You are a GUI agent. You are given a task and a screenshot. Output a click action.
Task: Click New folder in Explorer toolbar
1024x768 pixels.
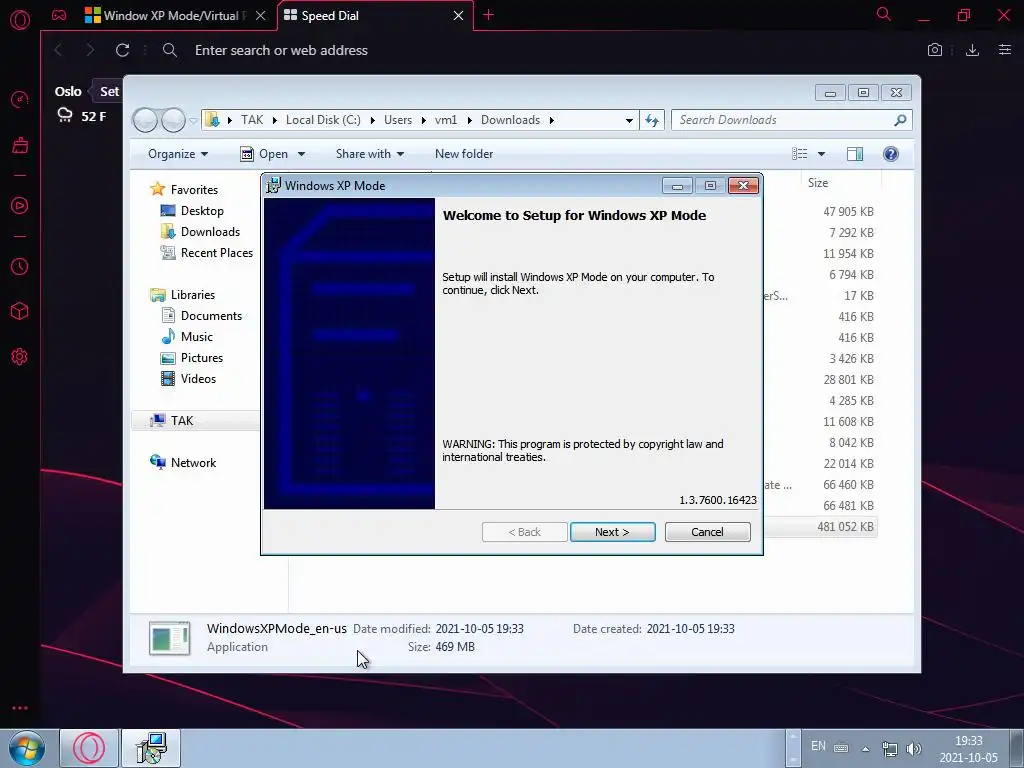[x=464, y=154]
